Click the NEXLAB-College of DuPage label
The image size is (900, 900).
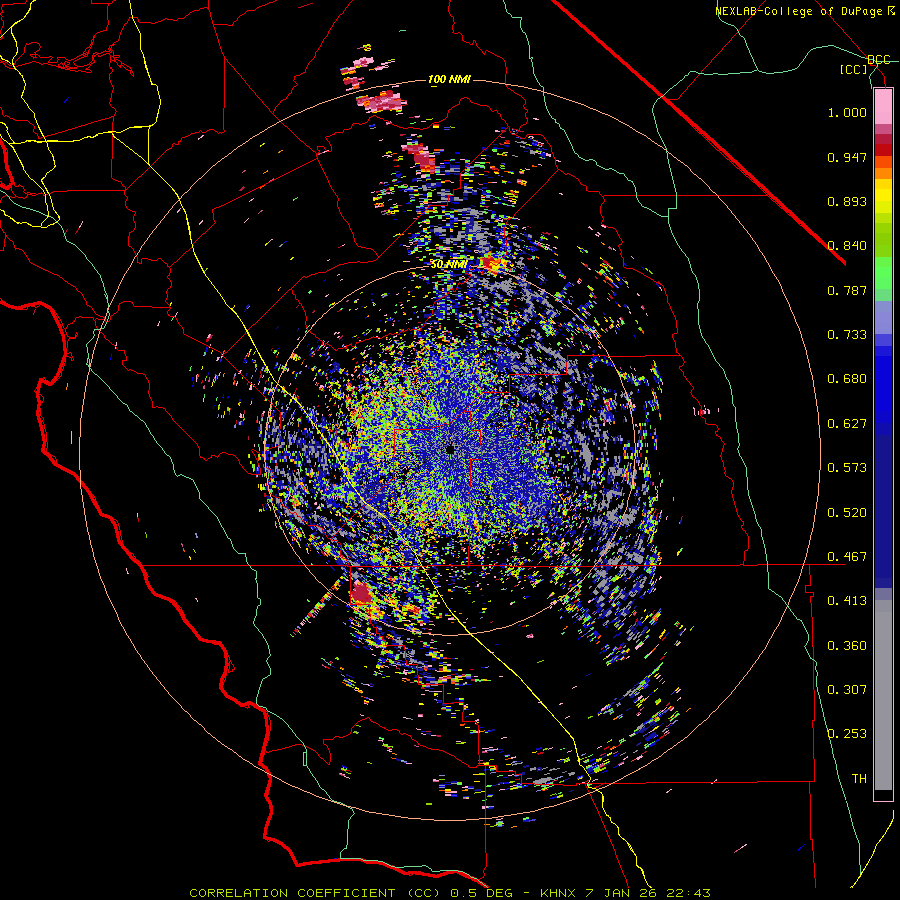click(805, 11)
